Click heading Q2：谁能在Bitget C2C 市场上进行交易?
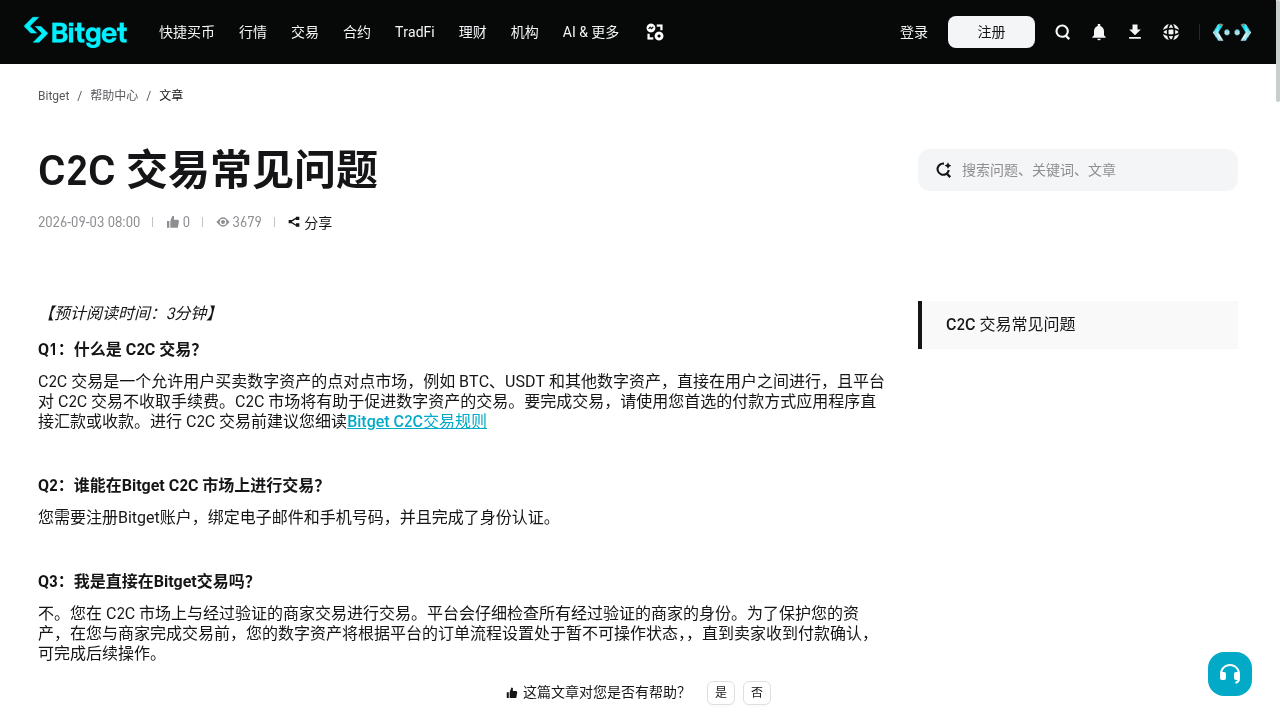The image size is (1280, 720). pyautogui.click(x=180, y=485)
